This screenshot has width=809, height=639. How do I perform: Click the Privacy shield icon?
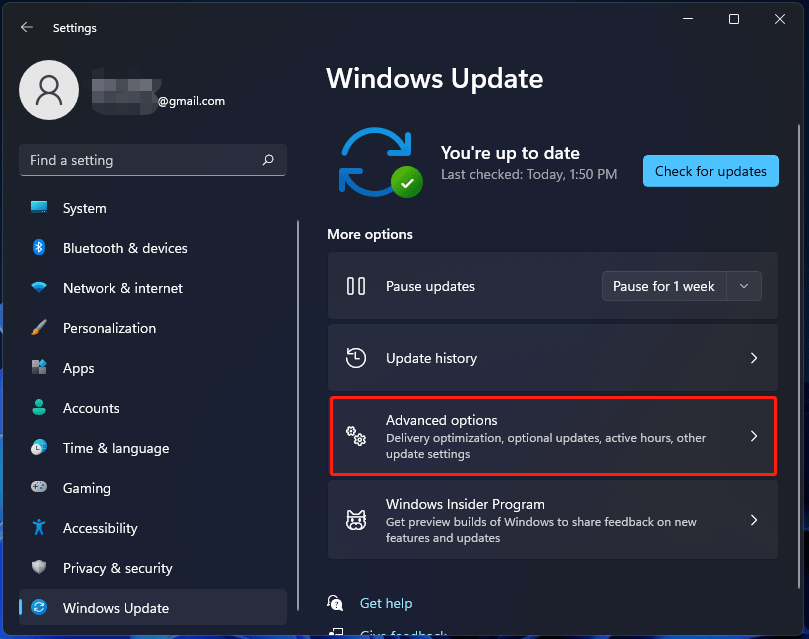click(39, 567)
